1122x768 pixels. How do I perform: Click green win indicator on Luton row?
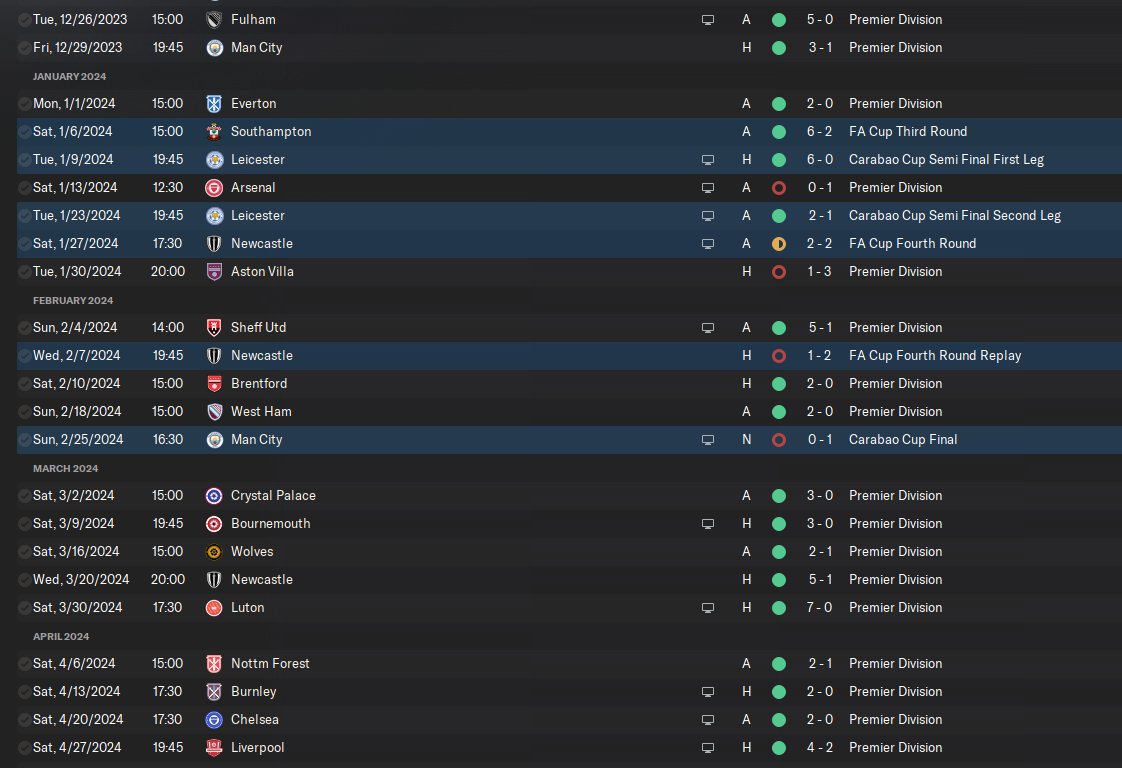pos(779,607)
